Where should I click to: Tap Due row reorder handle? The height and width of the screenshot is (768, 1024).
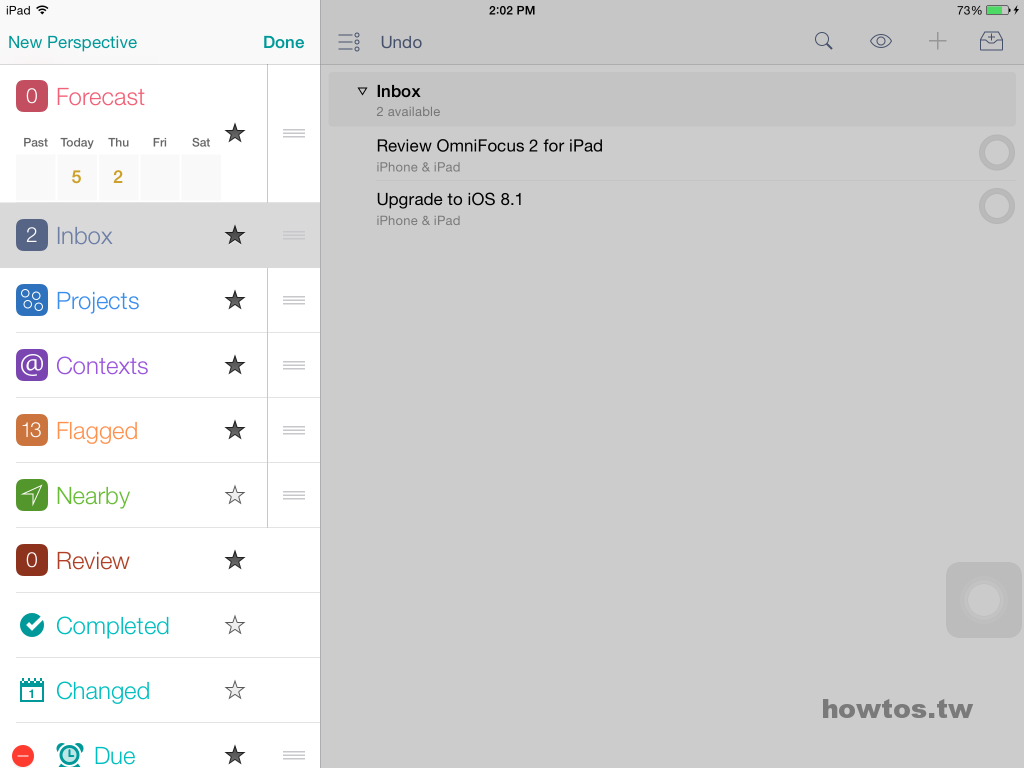(294, 755)
